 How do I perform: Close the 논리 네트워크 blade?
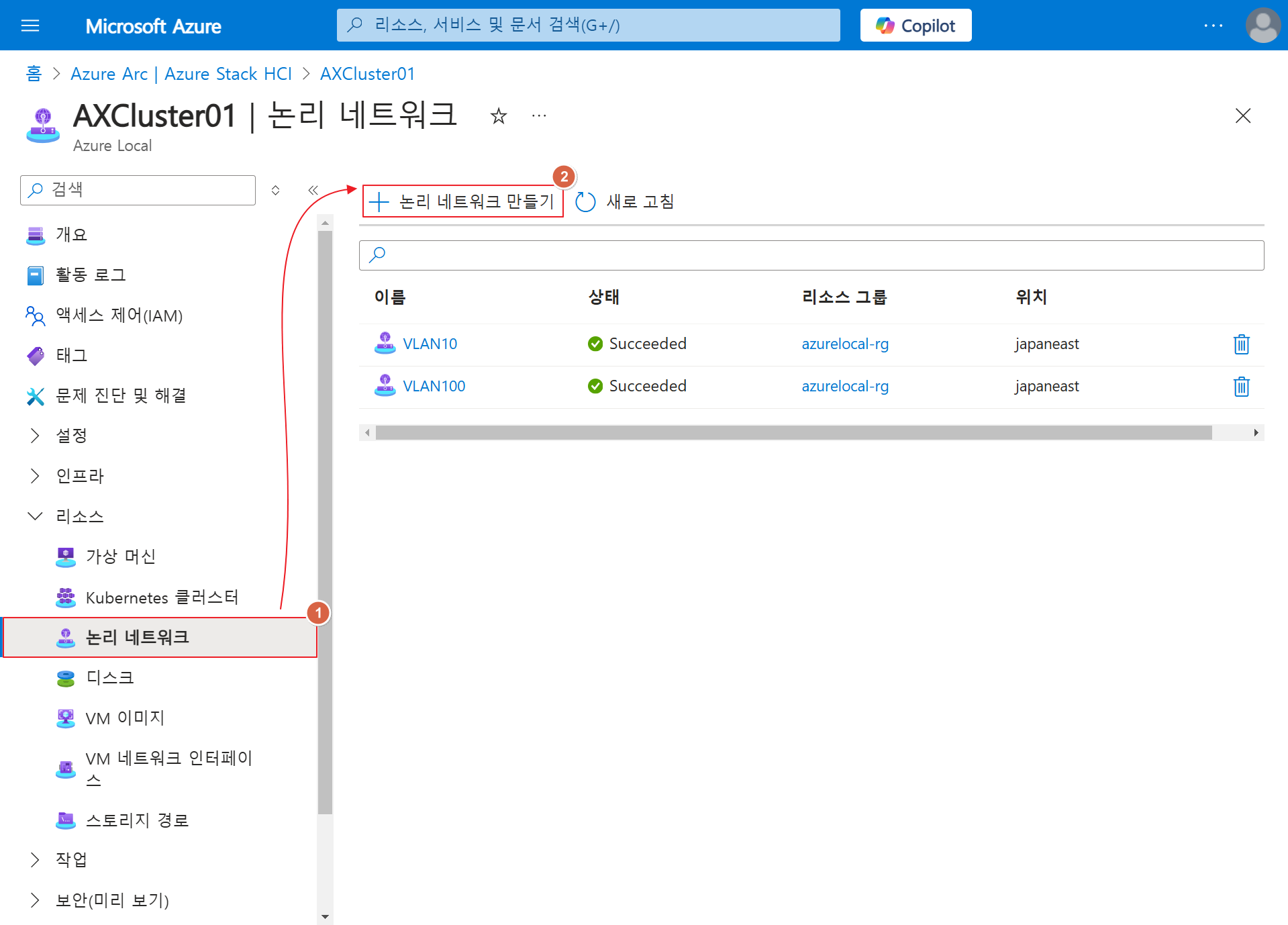1242,116
